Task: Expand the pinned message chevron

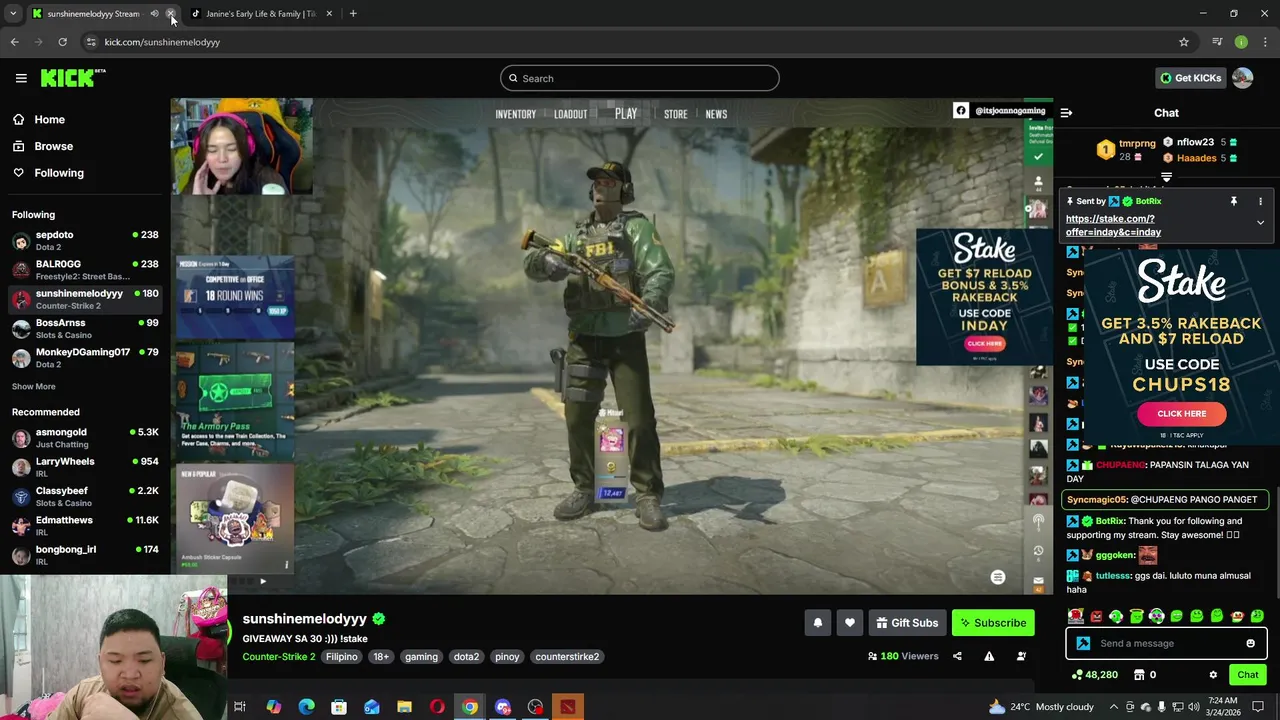Action: point(1260,223)
